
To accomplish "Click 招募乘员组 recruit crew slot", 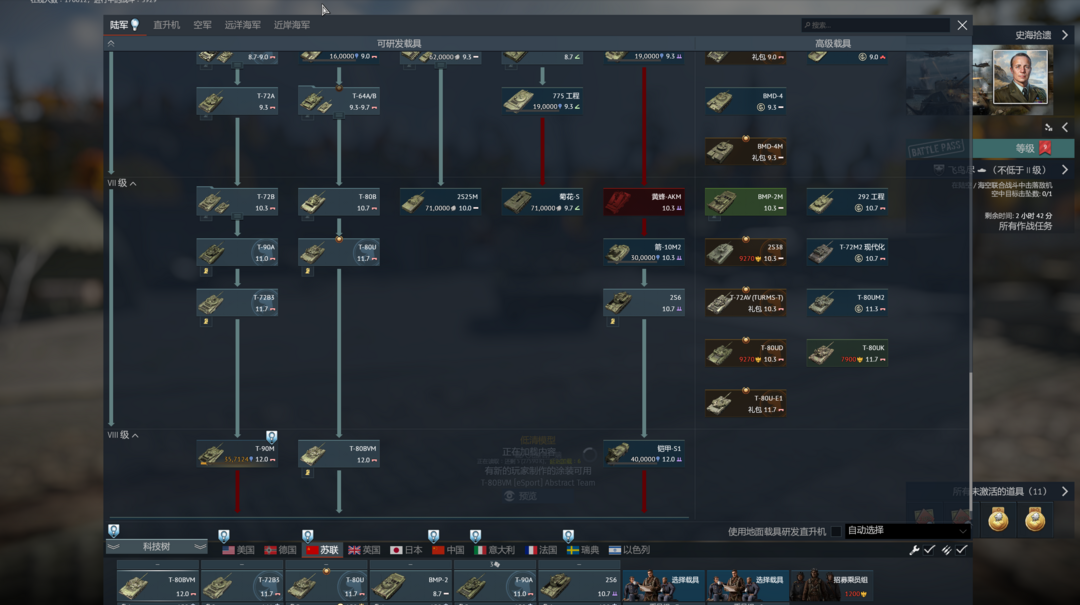I will 831,584.
